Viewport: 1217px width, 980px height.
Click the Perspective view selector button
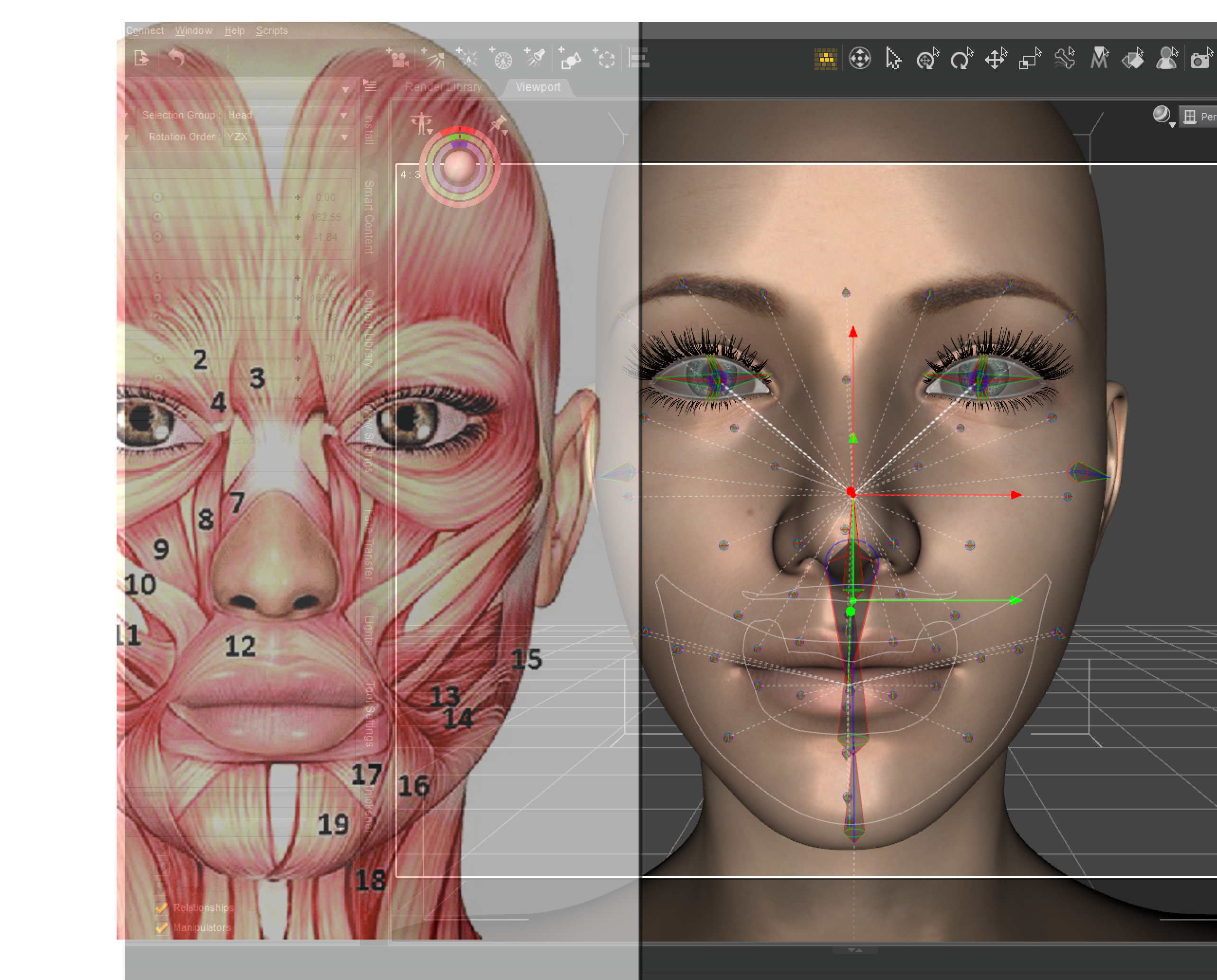point(1199,116)
